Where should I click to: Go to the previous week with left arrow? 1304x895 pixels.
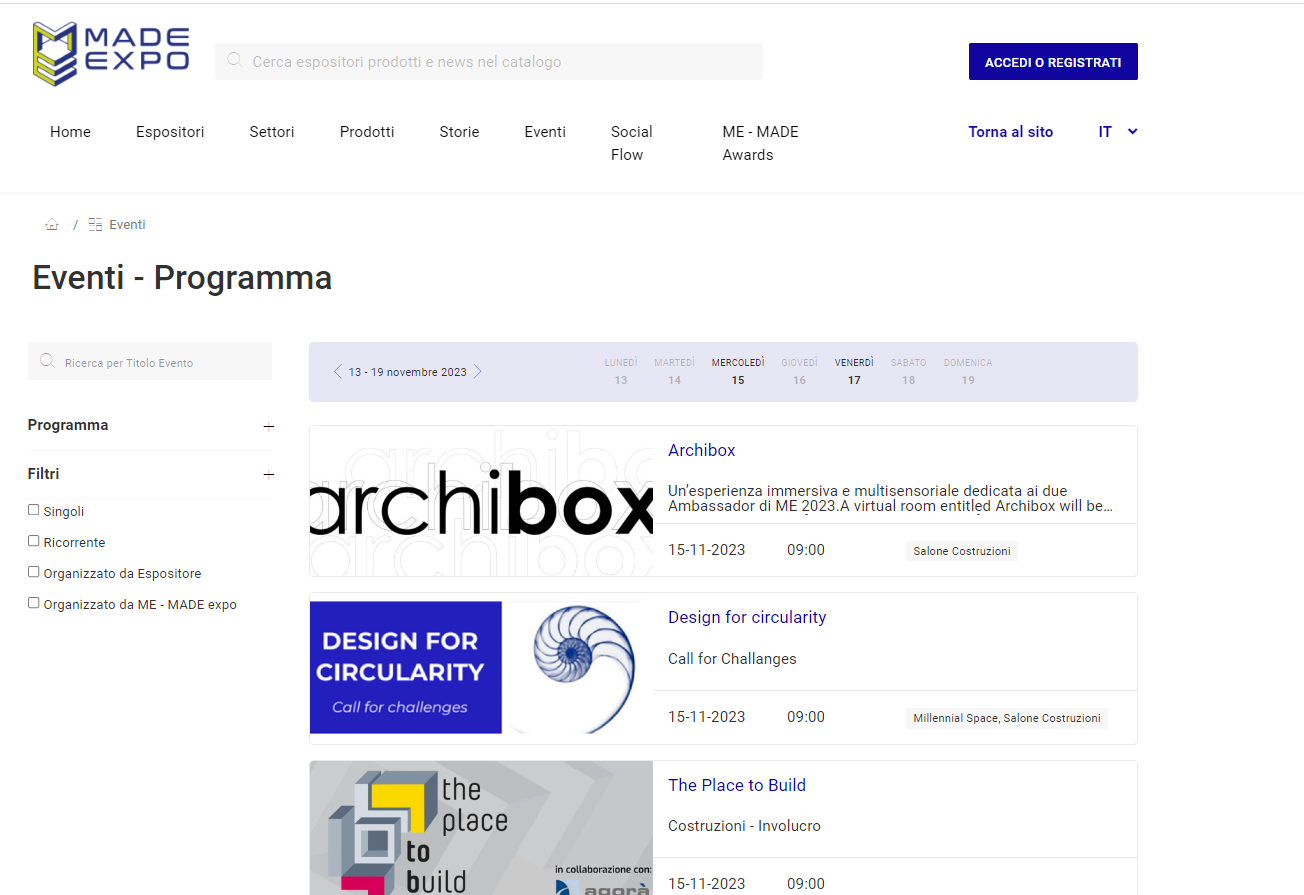pyautogui.click(x=338, y=372)
